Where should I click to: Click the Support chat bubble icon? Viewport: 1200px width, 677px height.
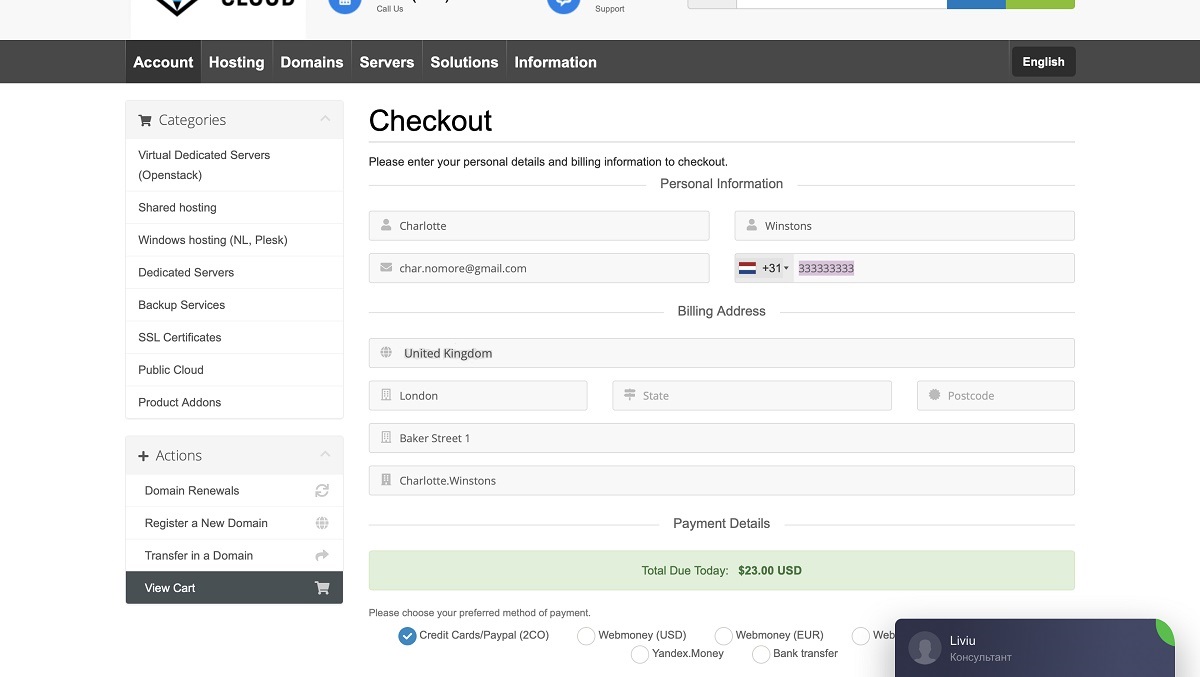pos(563,3)
